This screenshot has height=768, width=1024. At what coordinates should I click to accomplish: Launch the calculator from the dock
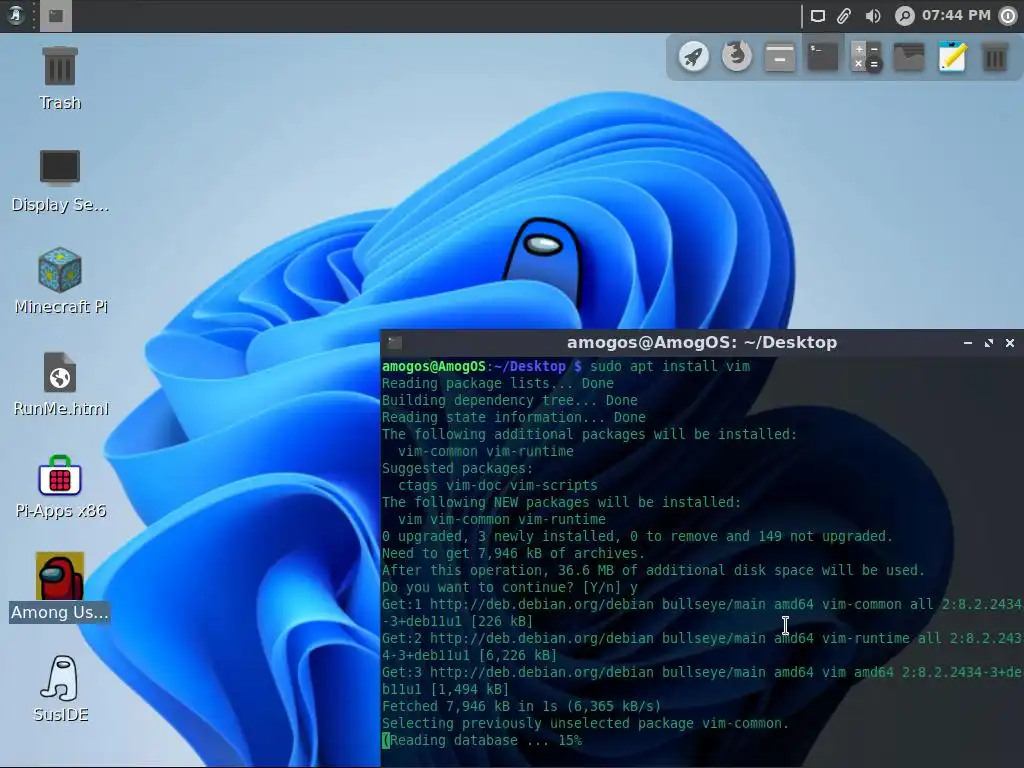pos(866,57)
